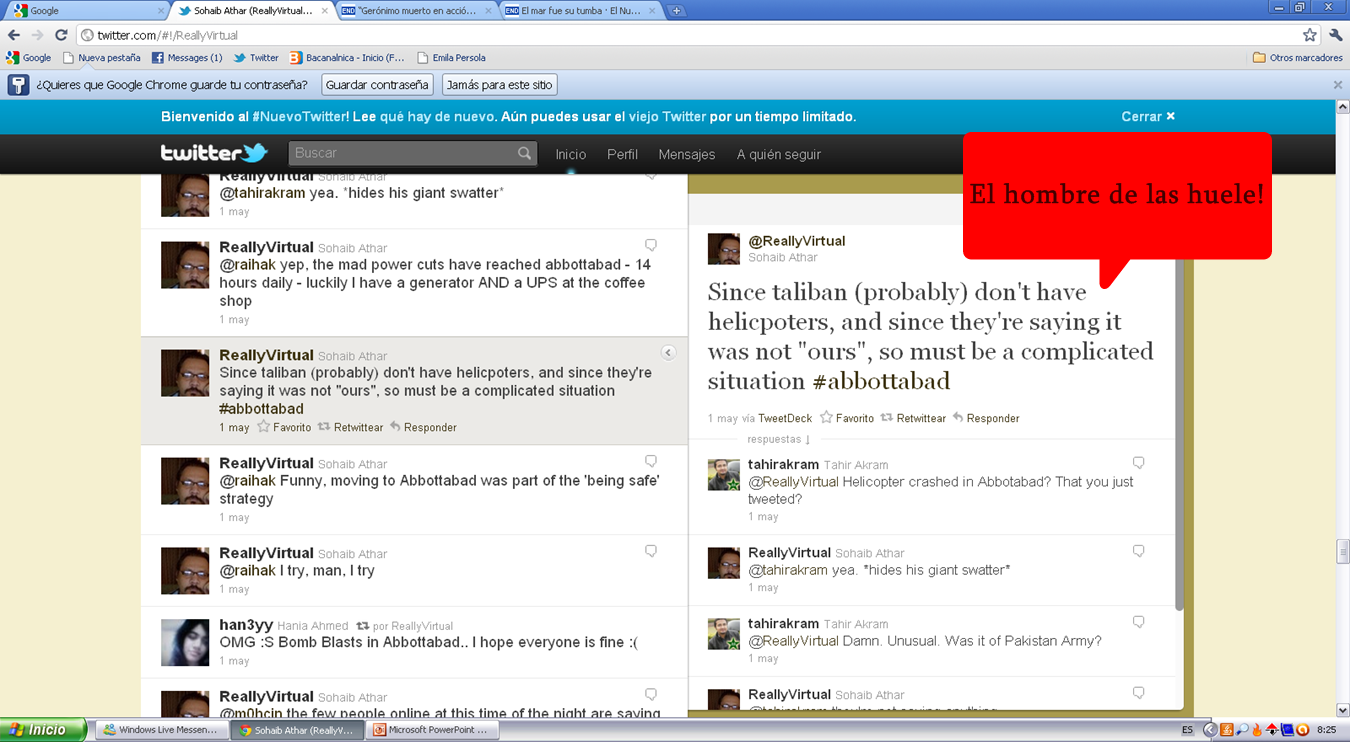Open the Bacanalnica bookmark
Viewport: 1350px width, 742px height.
pos(347,58)
